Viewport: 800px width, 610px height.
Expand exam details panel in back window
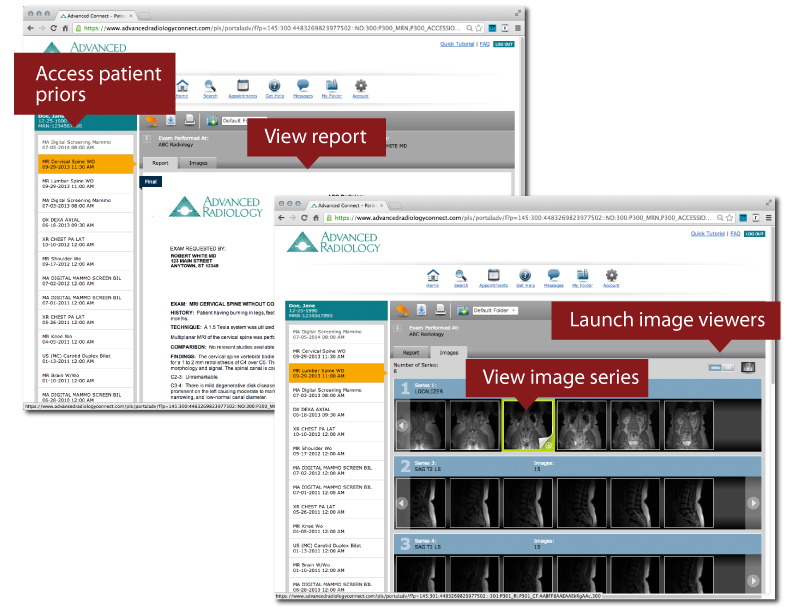147,138
